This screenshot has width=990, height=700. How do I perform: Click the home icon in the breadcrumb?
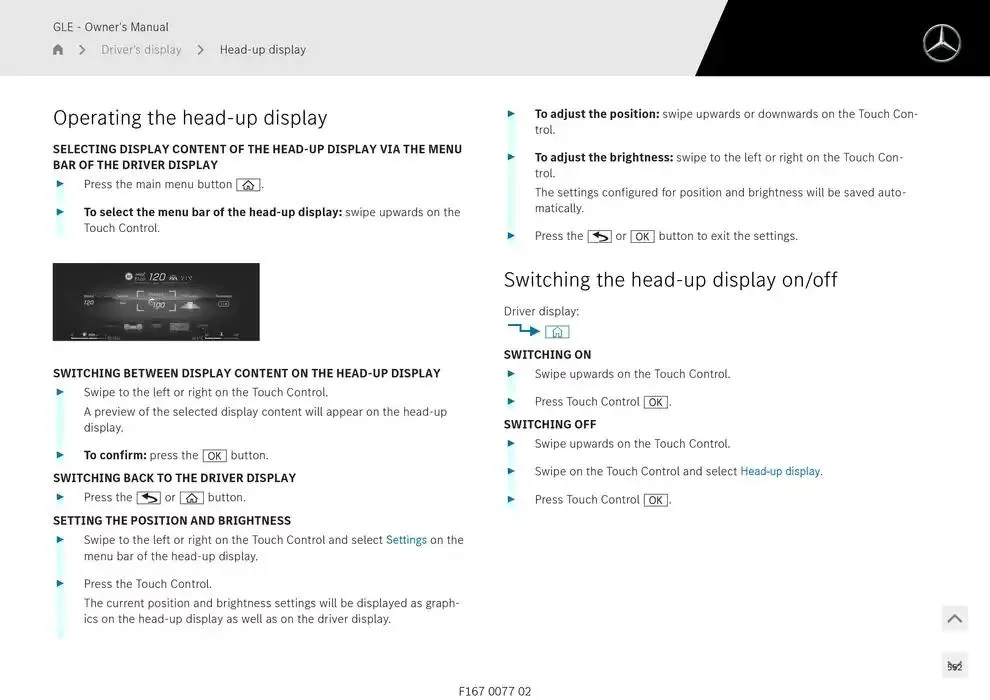click(58, 50)
